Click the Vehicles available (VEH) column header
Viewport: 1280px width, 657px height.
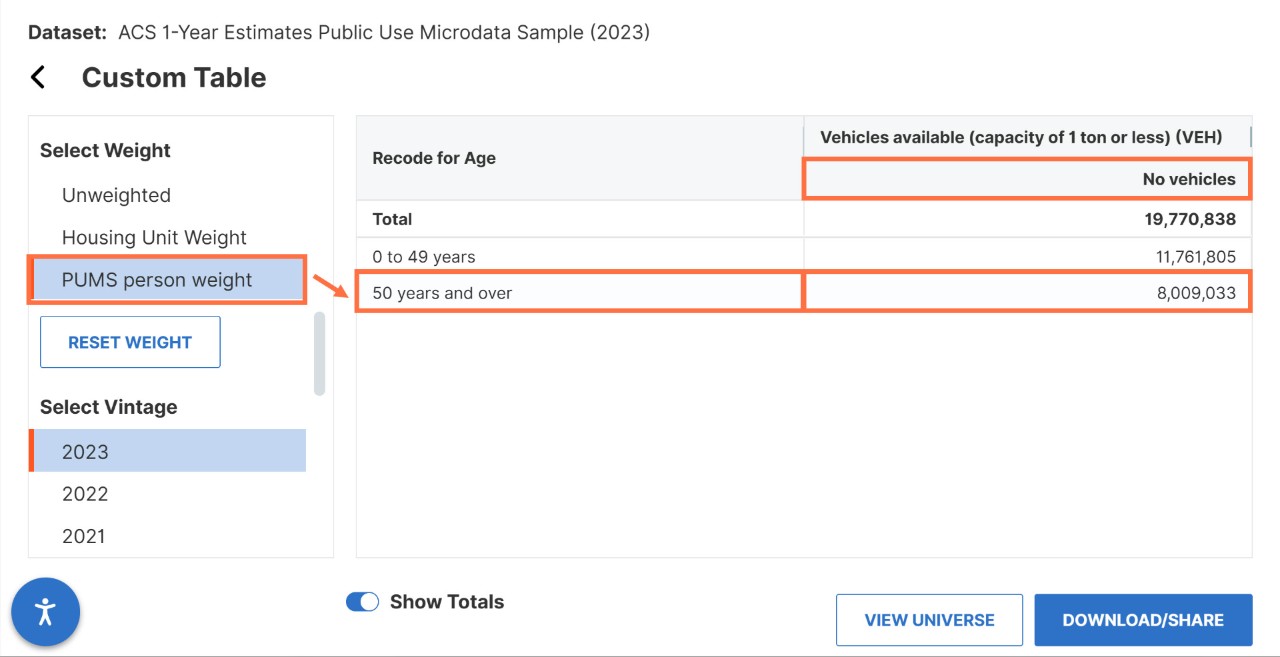1020,137
